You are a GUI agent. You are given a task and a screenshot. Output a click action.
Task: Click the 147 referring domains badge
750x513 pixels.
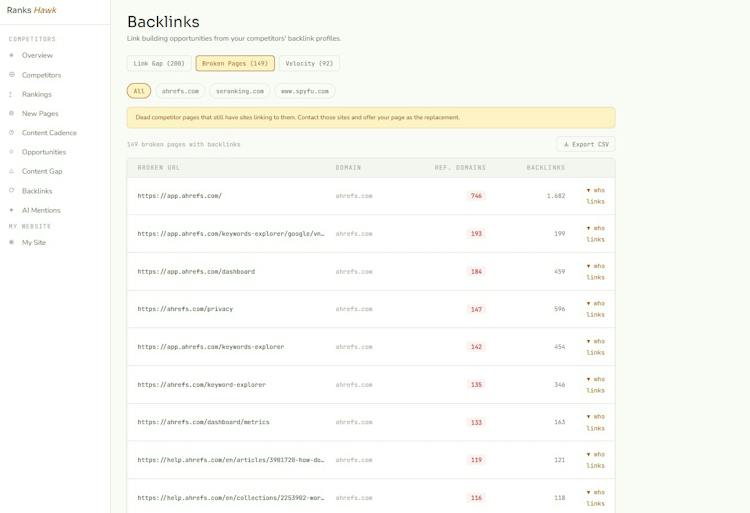(476, 309)
